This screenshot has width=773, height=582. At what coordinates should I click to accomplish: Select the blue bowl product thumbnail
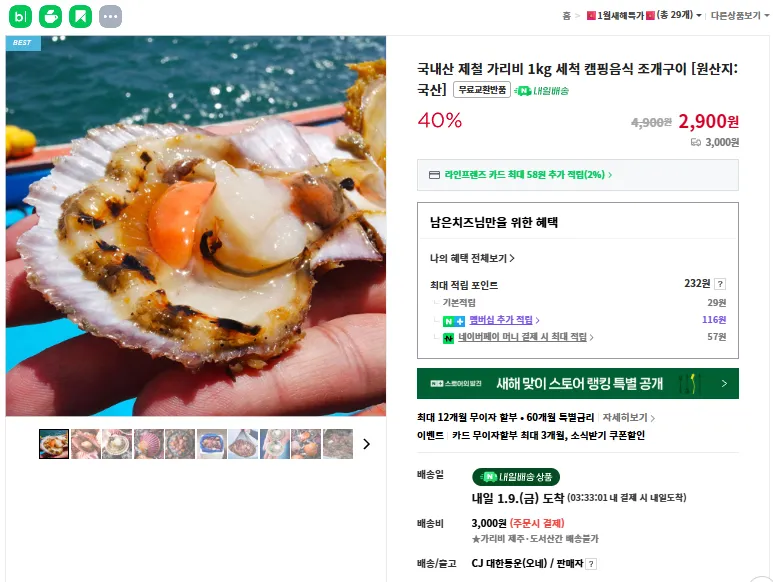coord(211,444)
